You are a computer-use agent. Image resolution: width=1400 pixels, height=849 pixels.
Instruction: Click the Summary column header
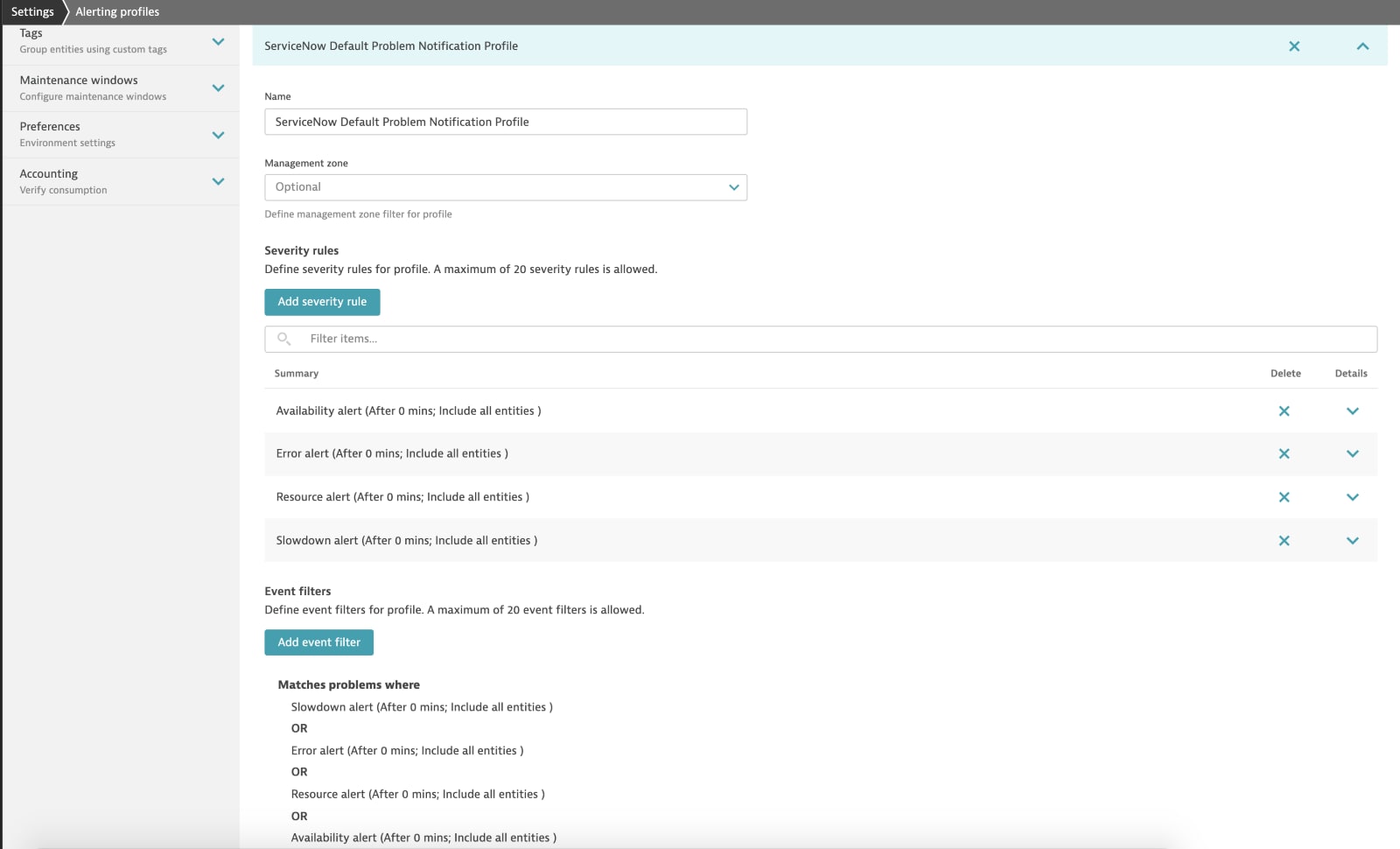point(297,374)
